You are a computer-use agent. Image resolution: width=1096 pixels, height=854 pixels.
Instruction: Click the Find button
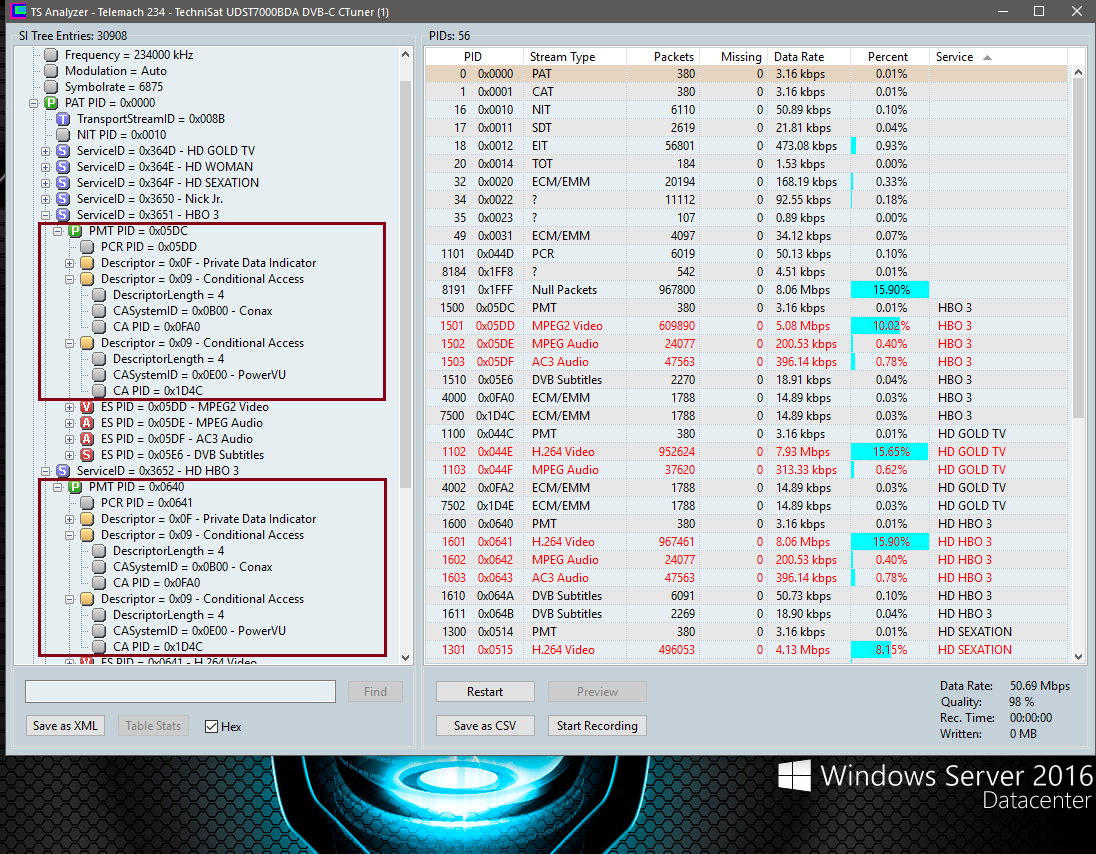tap(375, 692)
